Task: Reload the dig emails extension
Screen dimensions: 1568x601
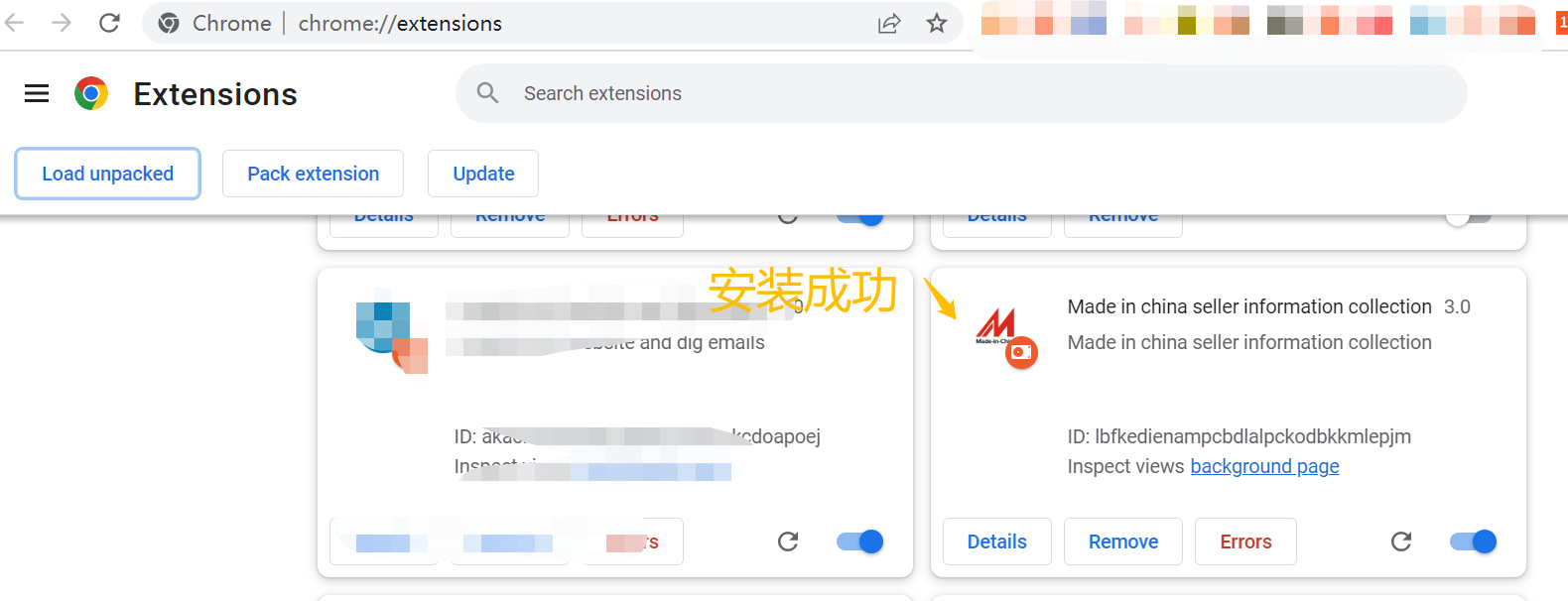Action: click(788, 541)
